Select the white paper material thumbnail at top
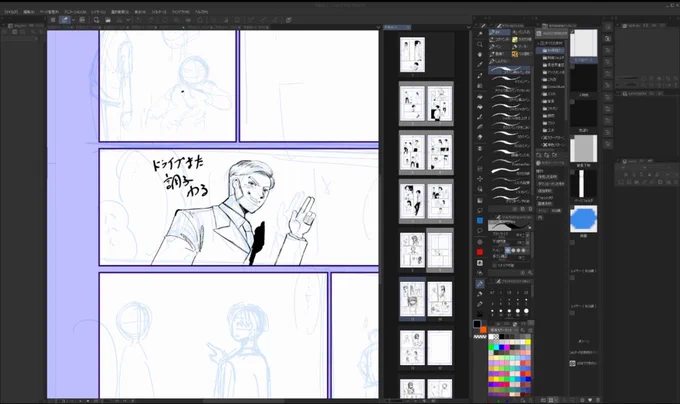This screenshot has height=404, width=680. tap(583, 43)
